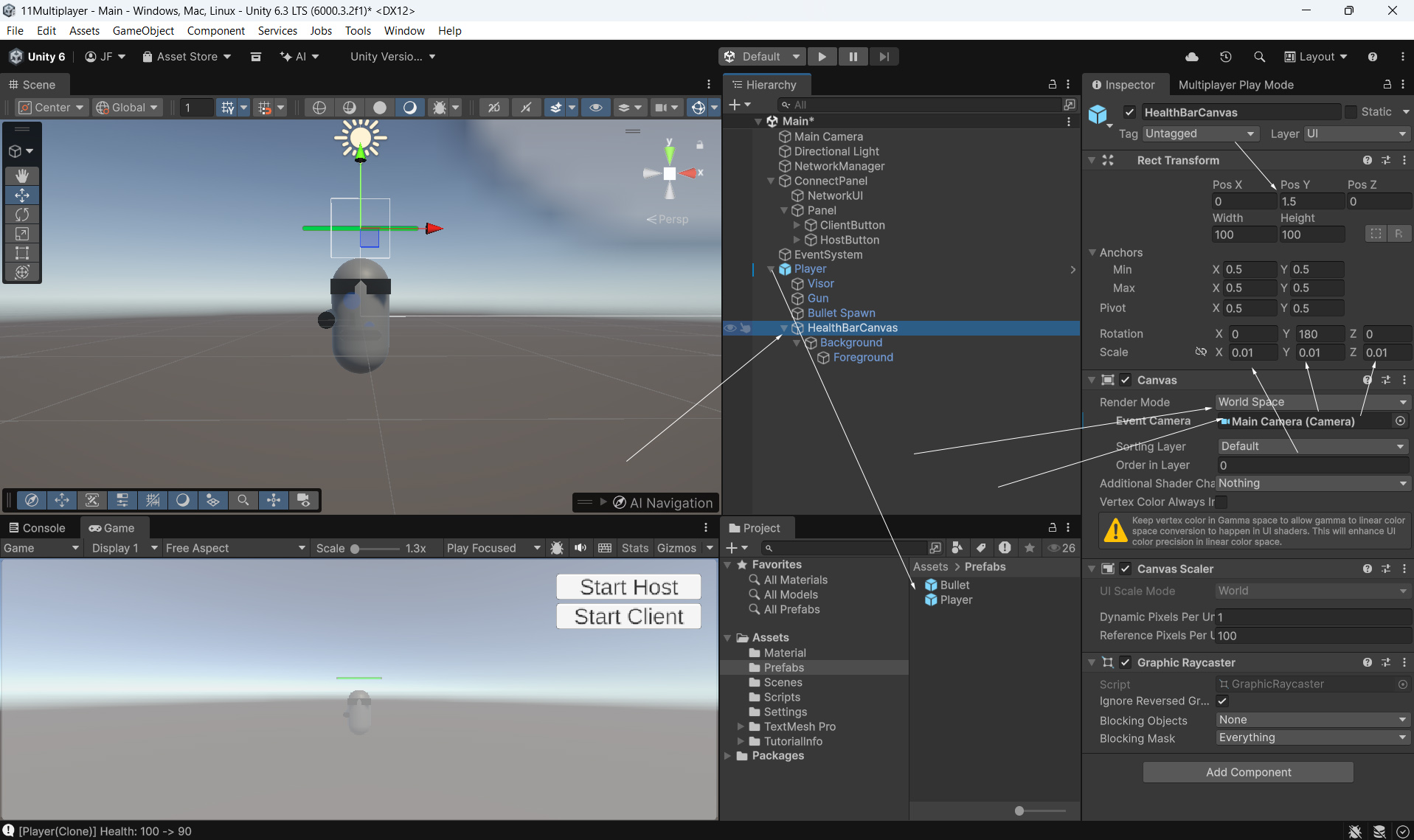Collapse the ConnectPanel hierarchy item
This screenshot has width=1414, height=840.
click(771, 181)
